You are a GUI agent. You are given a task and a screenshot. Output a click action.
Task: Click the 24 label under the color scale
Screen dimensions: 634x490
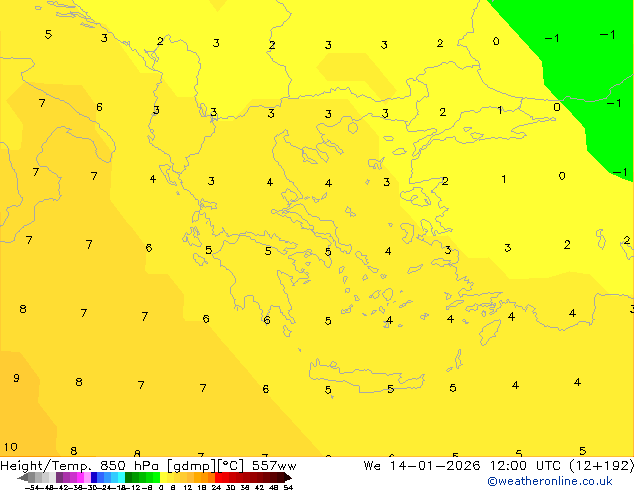point(216,487)
